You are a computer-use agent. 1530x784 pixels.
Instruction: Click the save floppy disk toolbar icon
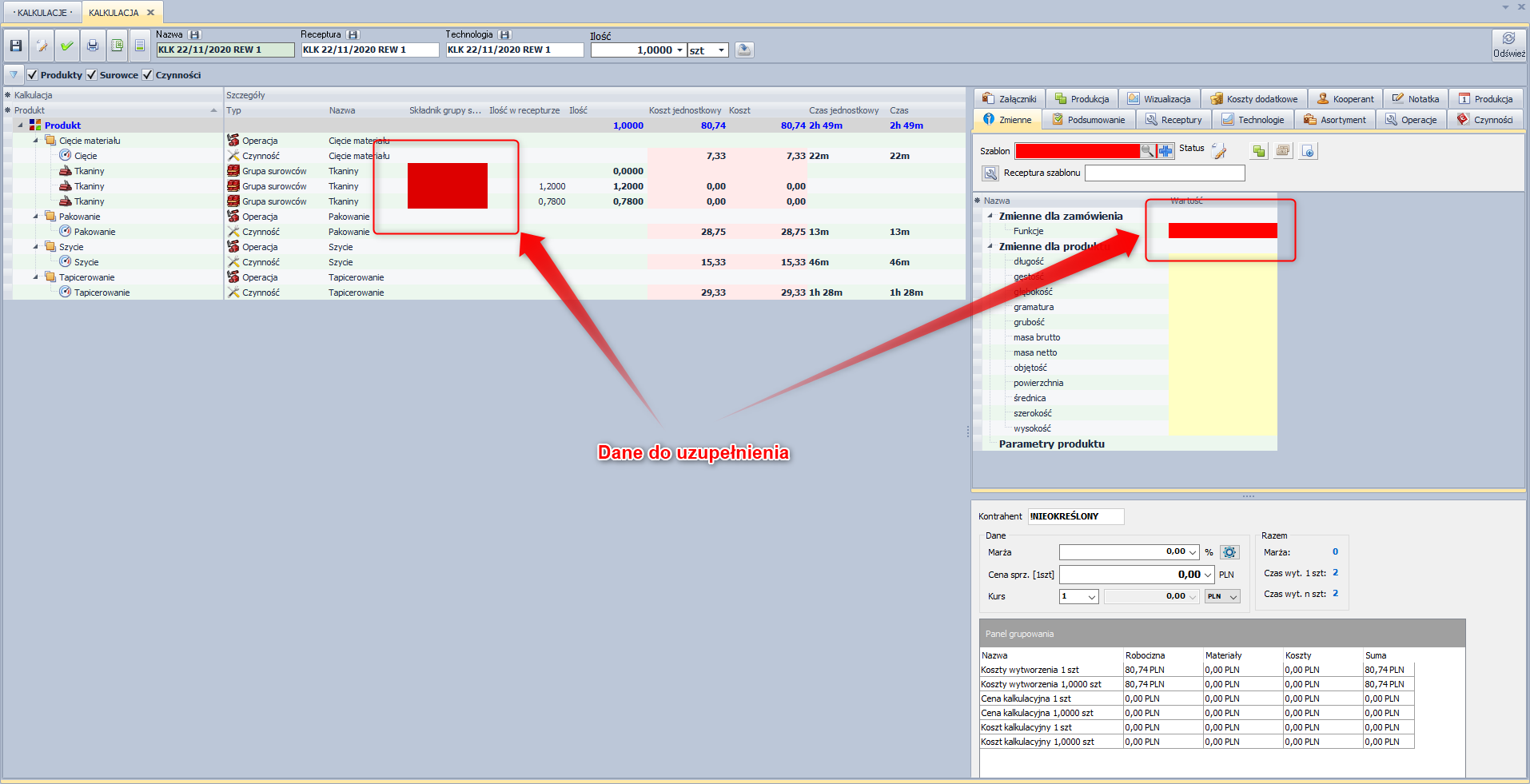tap(16, 46)
